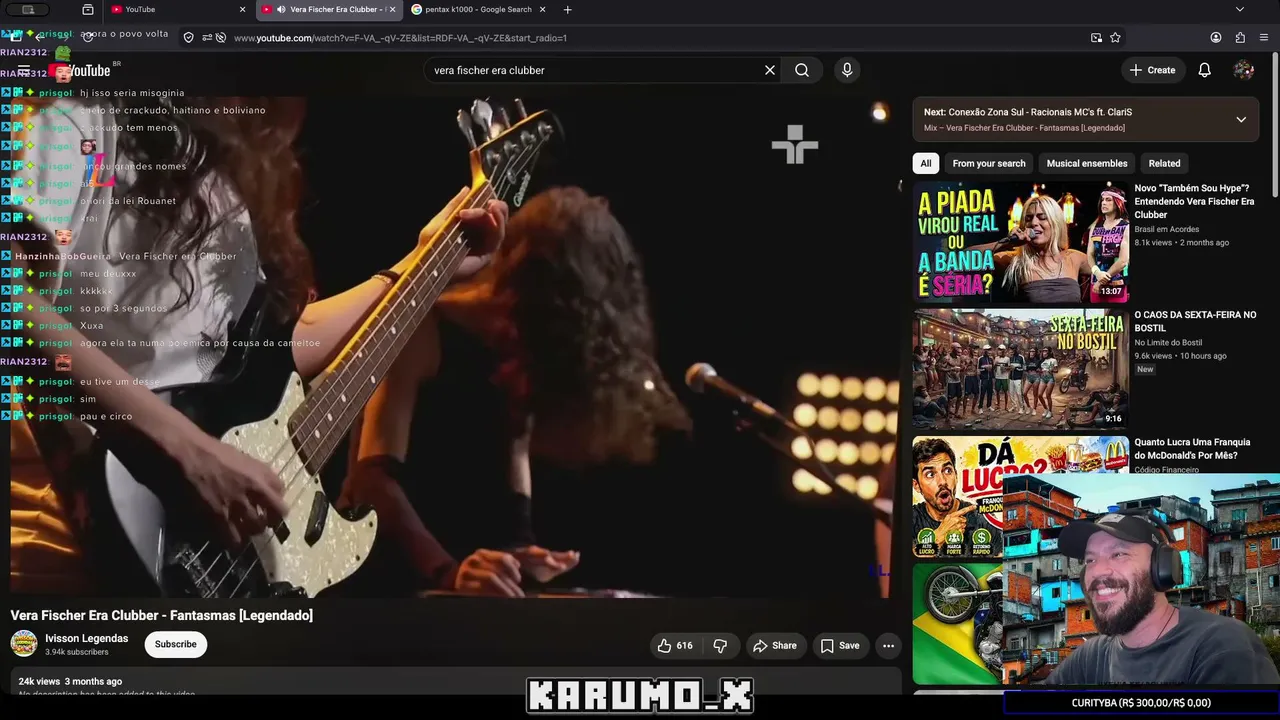Subscribe to Ivisson Legendas channel
This screenshot has width=1280, height=720.
point(176,645)
